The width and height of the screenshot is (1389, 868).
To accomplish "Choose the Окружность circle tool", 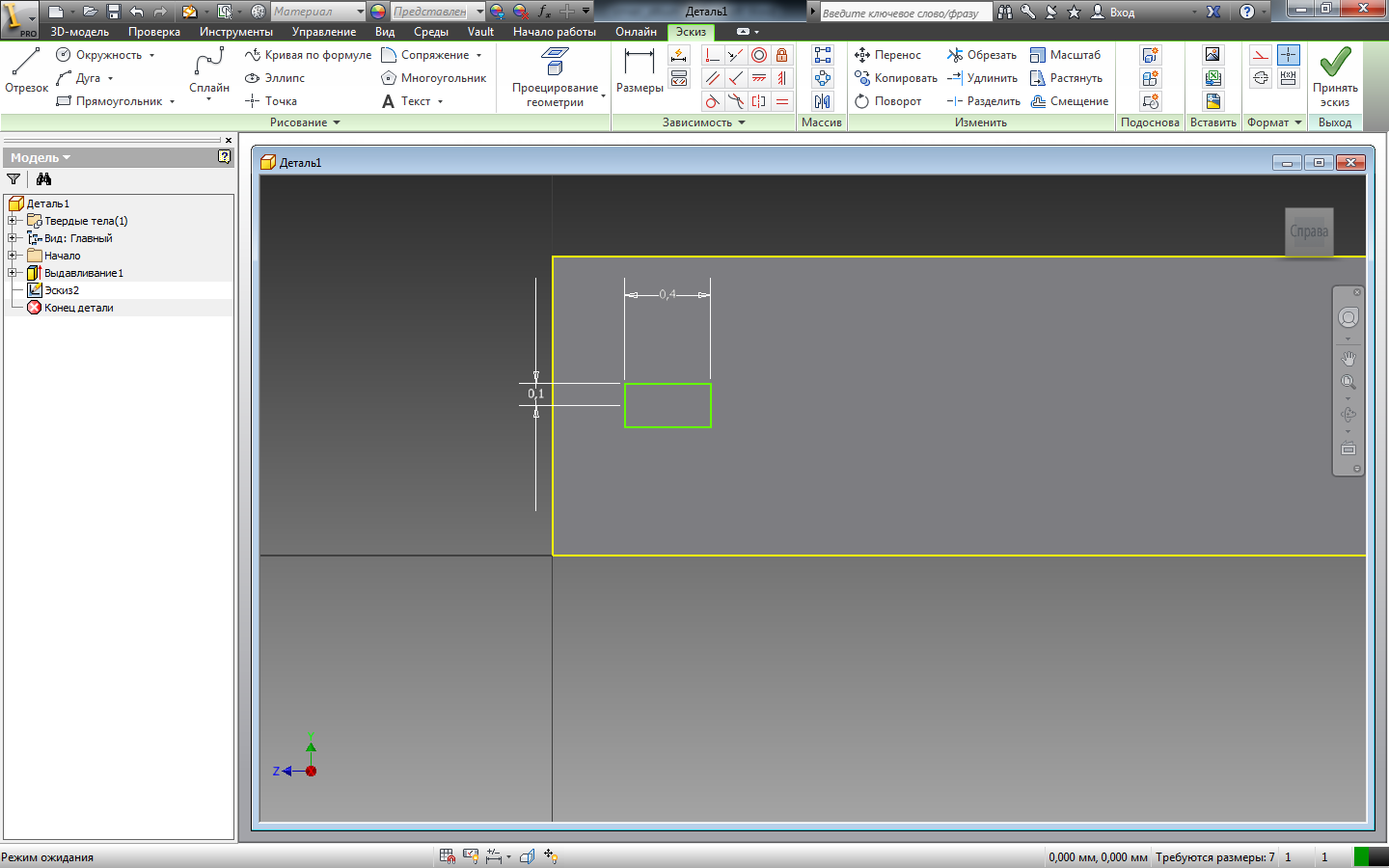I will coord(99,55).
